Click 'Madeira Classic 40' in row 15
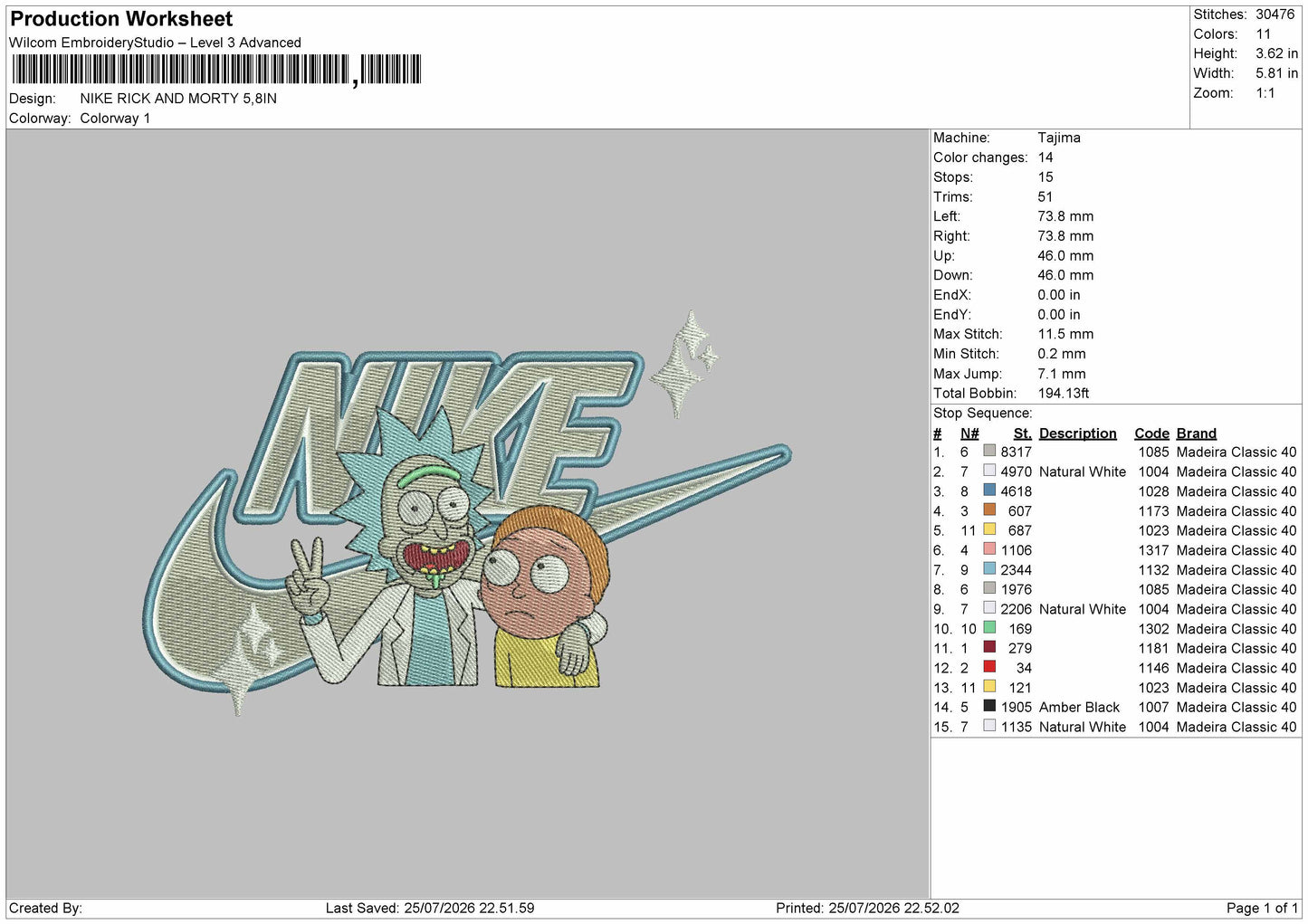 click(x=1236, y=727)
